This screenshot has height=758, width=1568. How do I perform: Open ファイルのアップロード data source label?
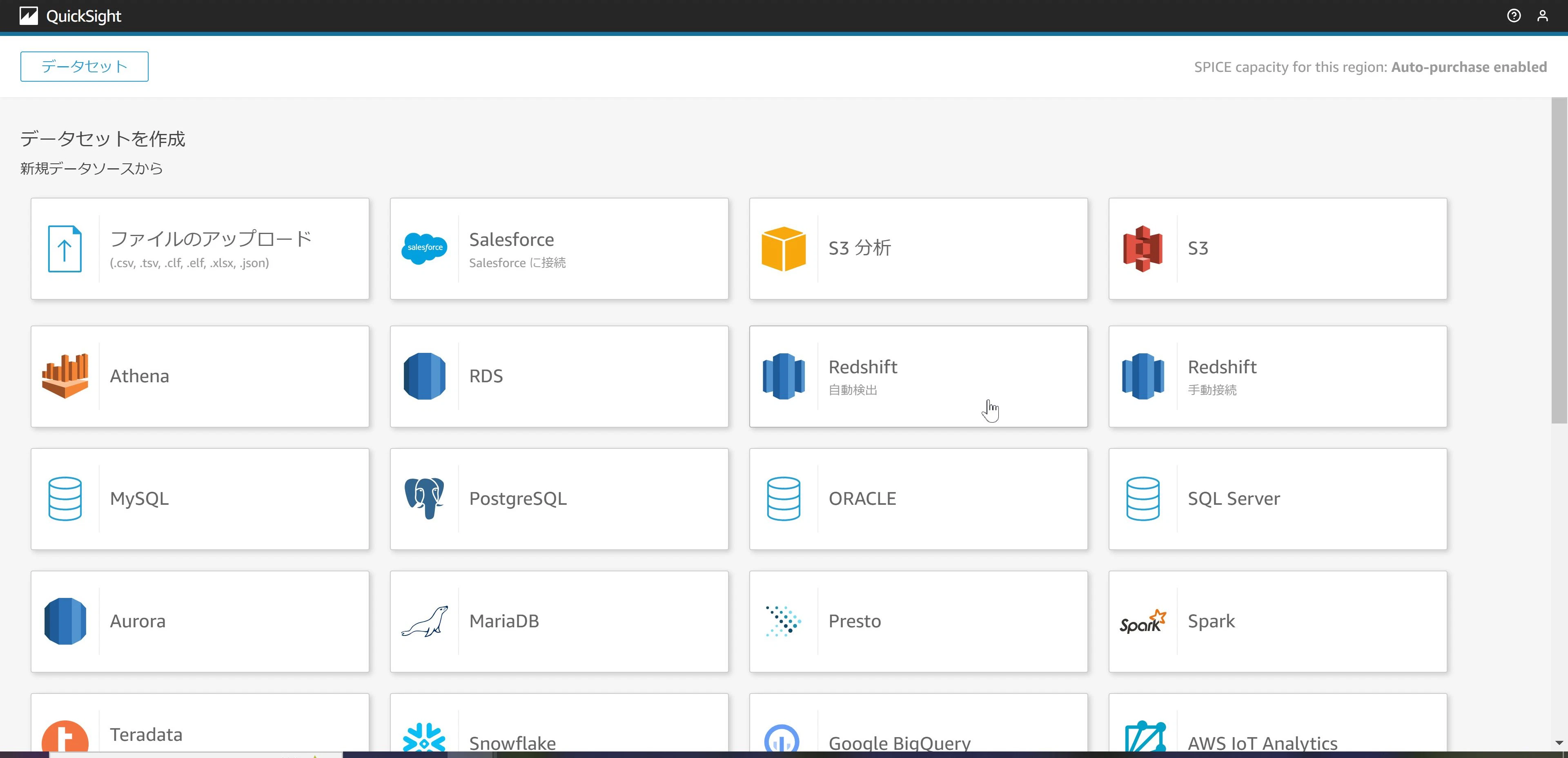tap(211, 239)
